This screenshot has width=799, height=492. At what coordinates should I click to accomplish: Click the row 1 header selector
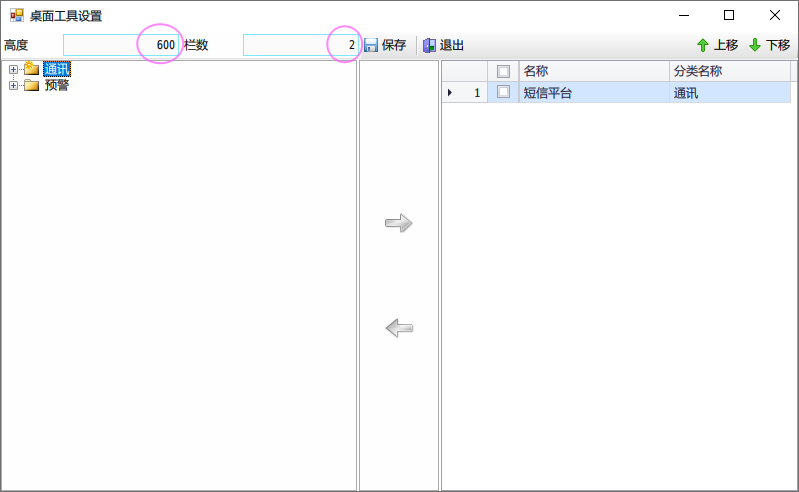(464, 93)
